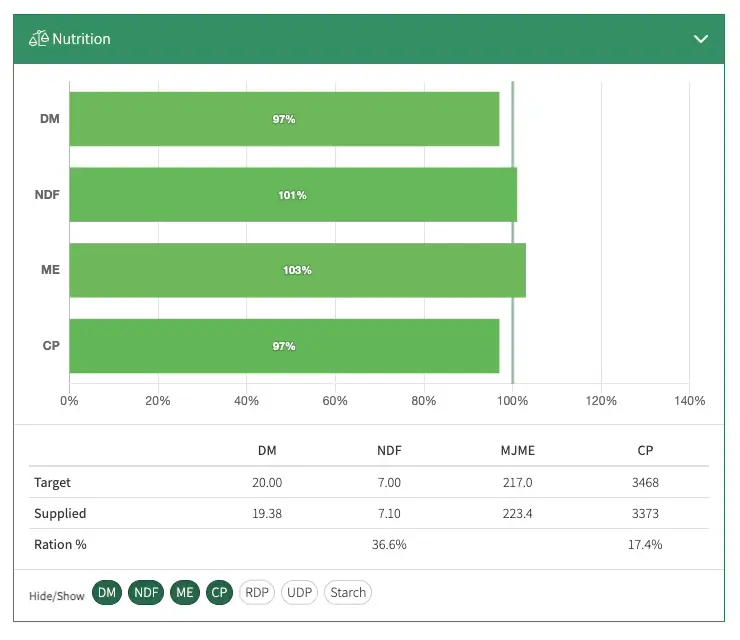Enable the Starch nutrient pill

coord(348,592)
